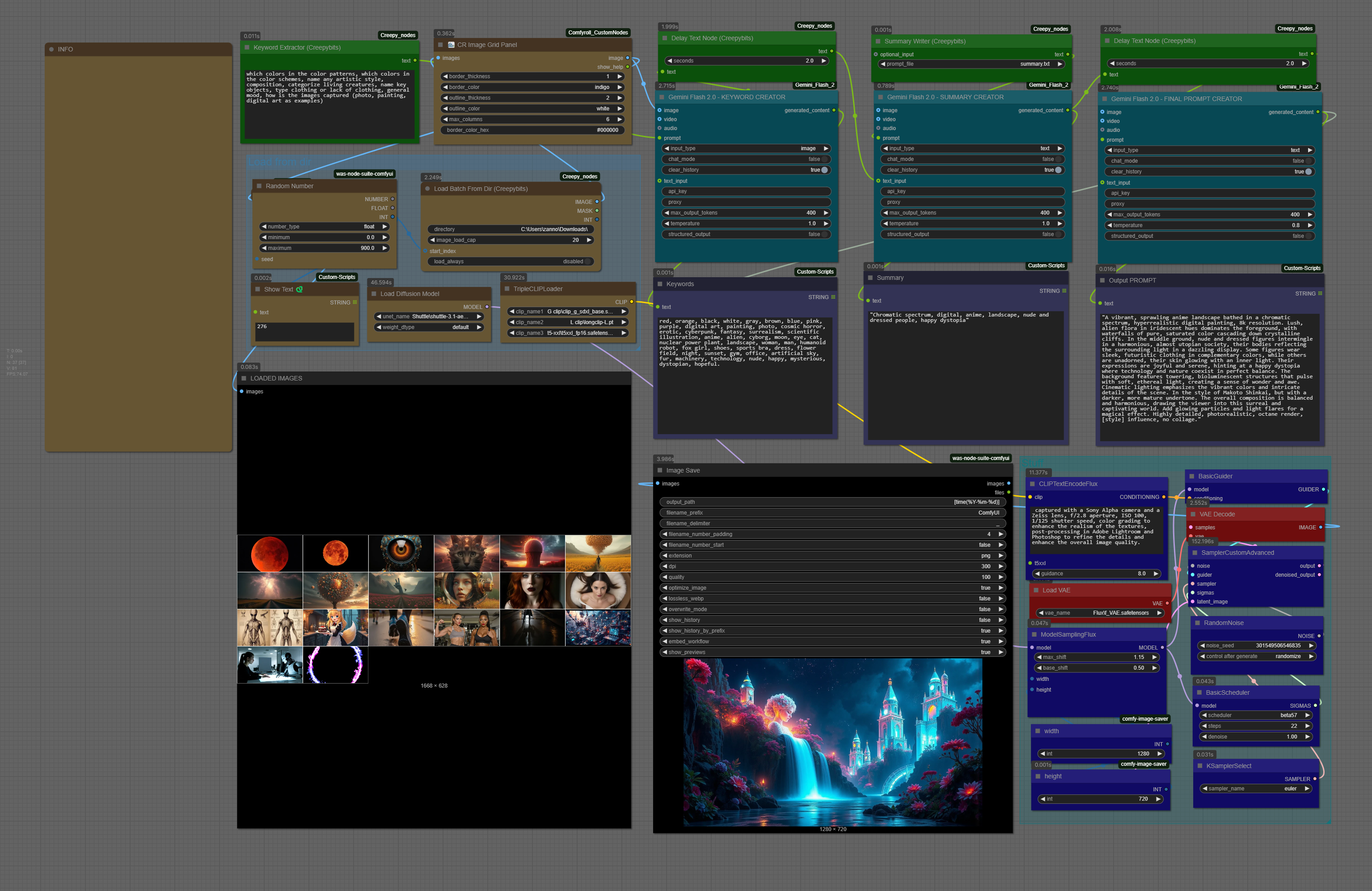Open the scheduler dropdown showing beta57
1372x891 pixels.
click(x=1257, y=715)
